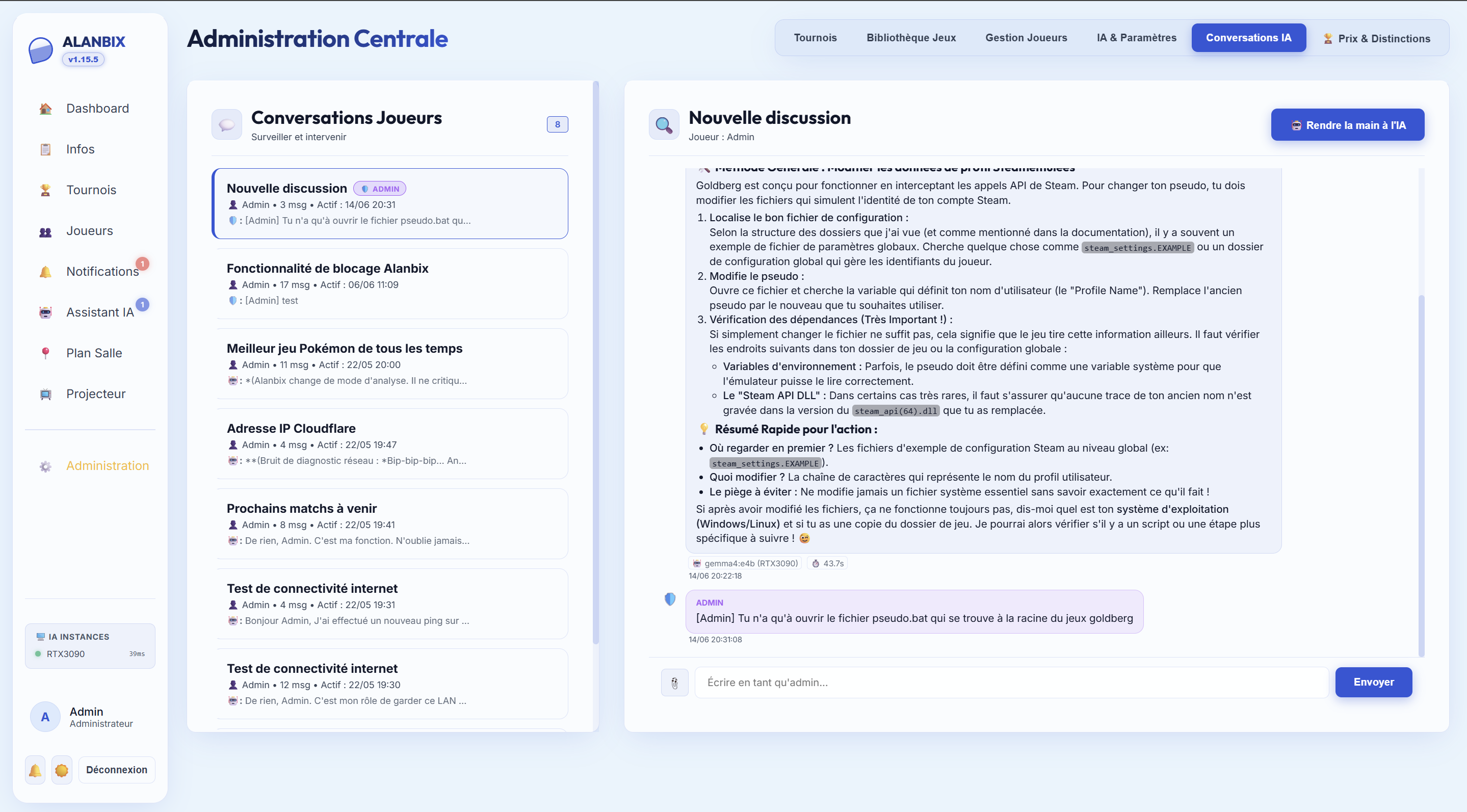The image size is (1467, 812).
Task: Click the timer icon on 43.7s tag
Action: tap(816, 563)
